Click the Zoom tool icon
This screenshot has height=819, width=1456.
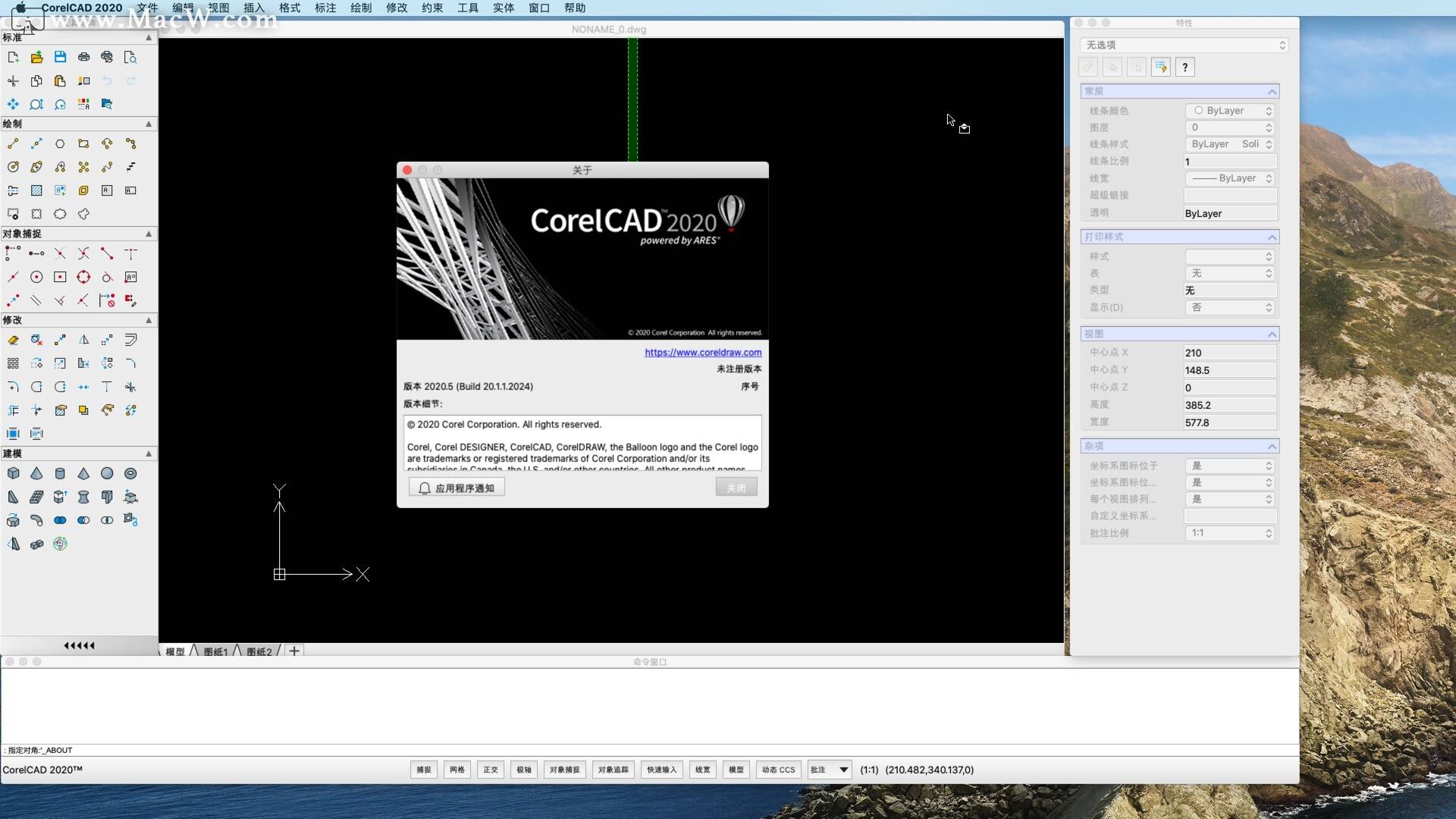(36, 104)
